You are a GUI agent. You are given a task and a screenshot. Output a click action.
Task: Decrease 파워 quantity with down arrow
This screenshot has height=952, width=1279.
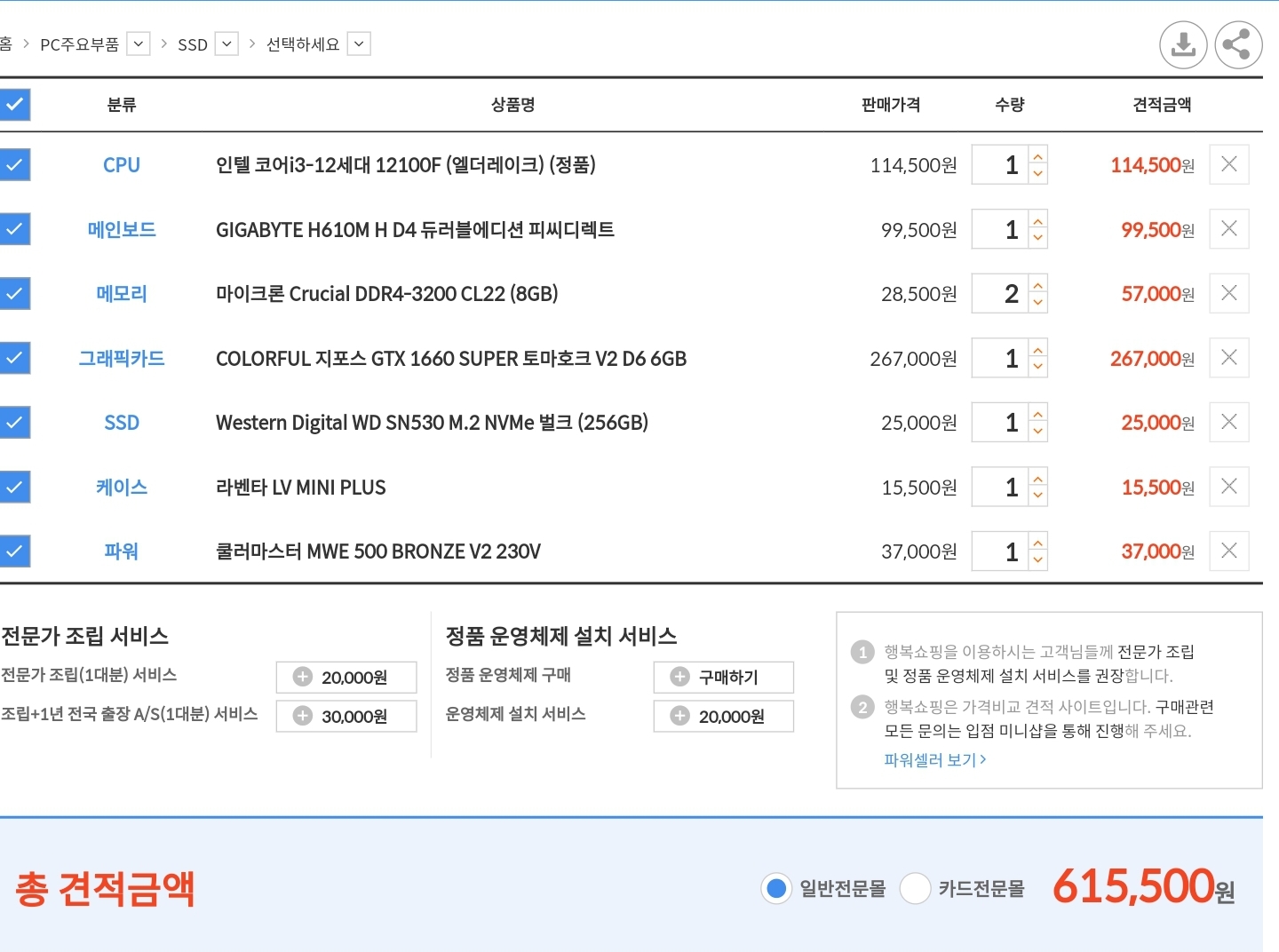tap(1038, 560)
